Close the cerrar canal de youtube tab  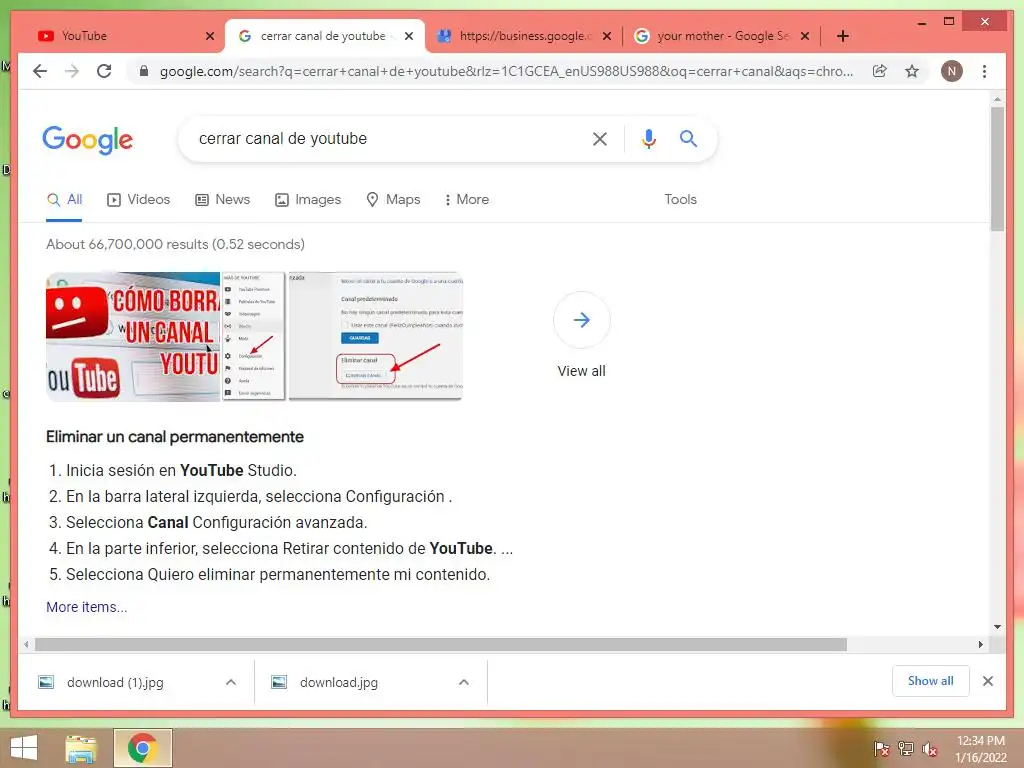click(409, 36)
